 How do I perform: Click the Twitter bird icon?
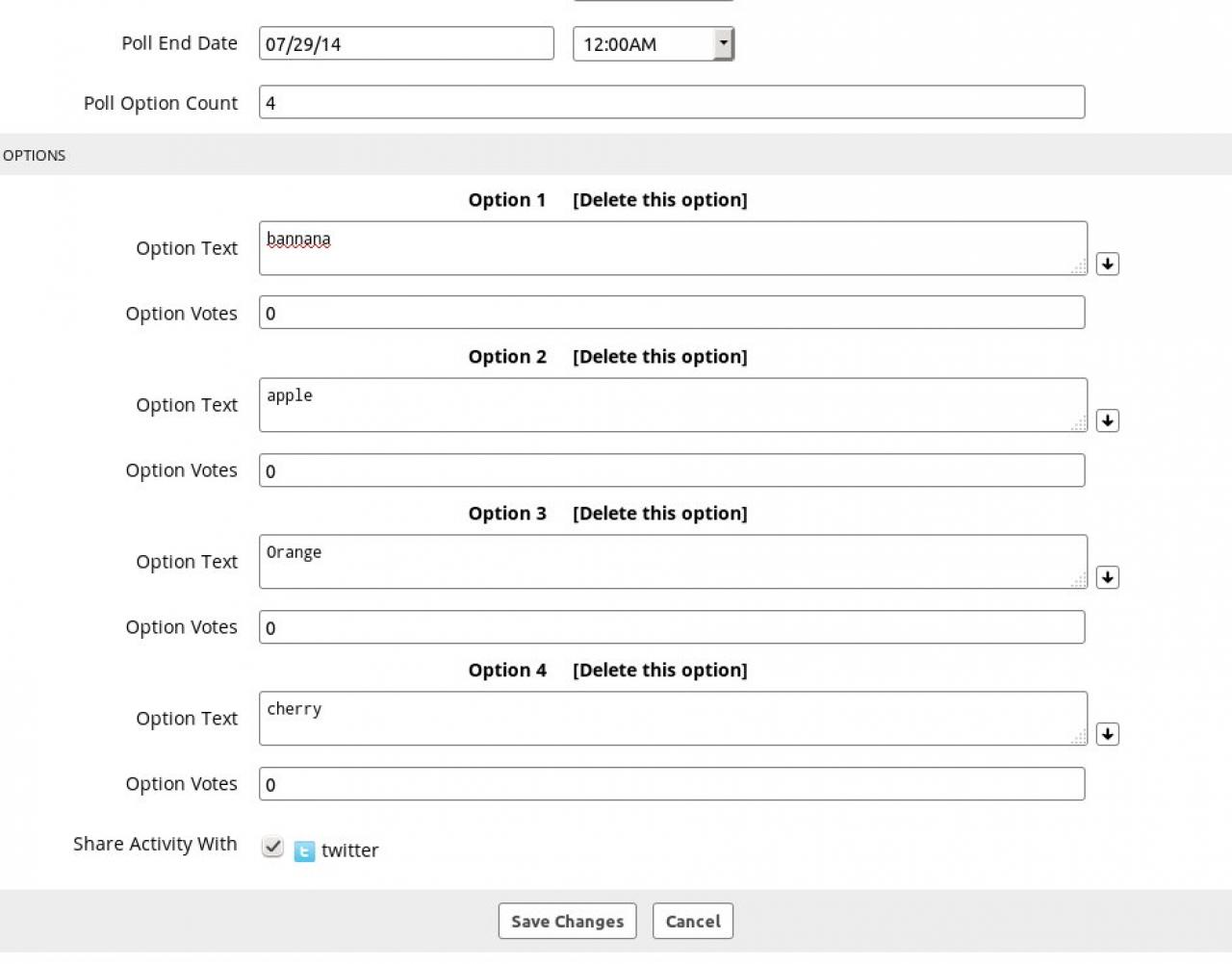[x=304, y=851]
